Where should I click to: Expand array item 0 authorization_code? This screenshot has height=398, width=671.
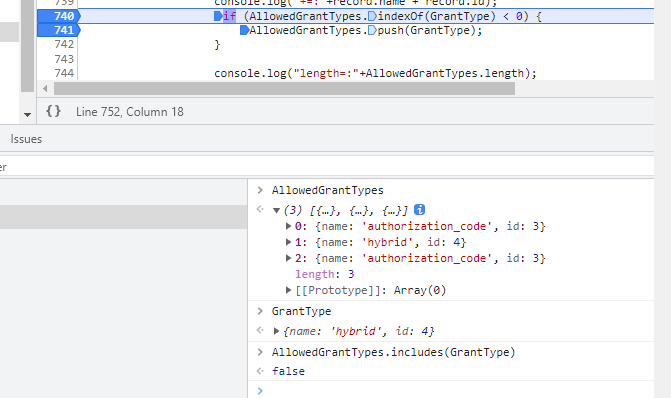point(288,226)
